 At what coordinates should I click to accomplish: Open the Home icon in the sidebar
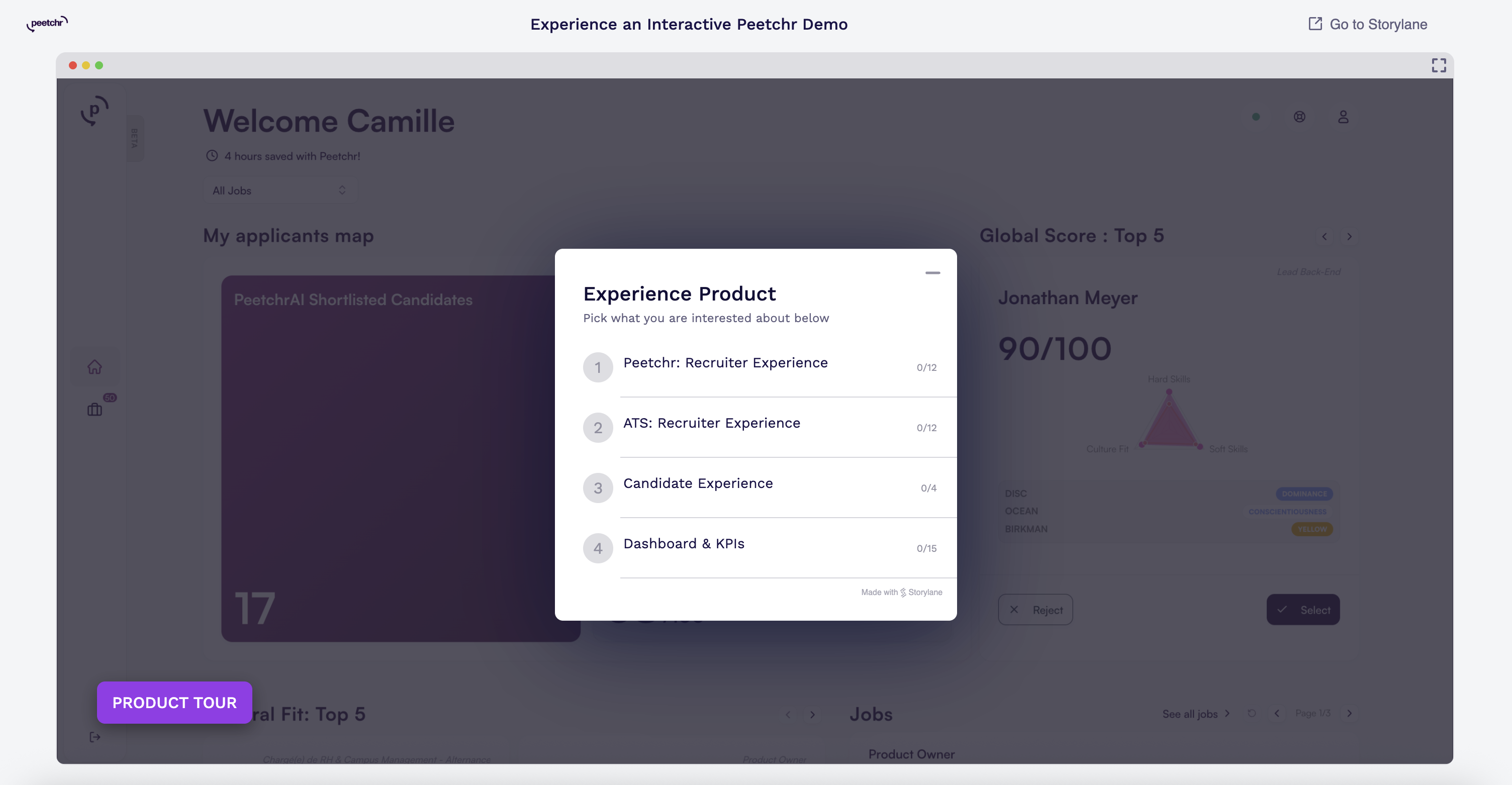pos(94,366)
